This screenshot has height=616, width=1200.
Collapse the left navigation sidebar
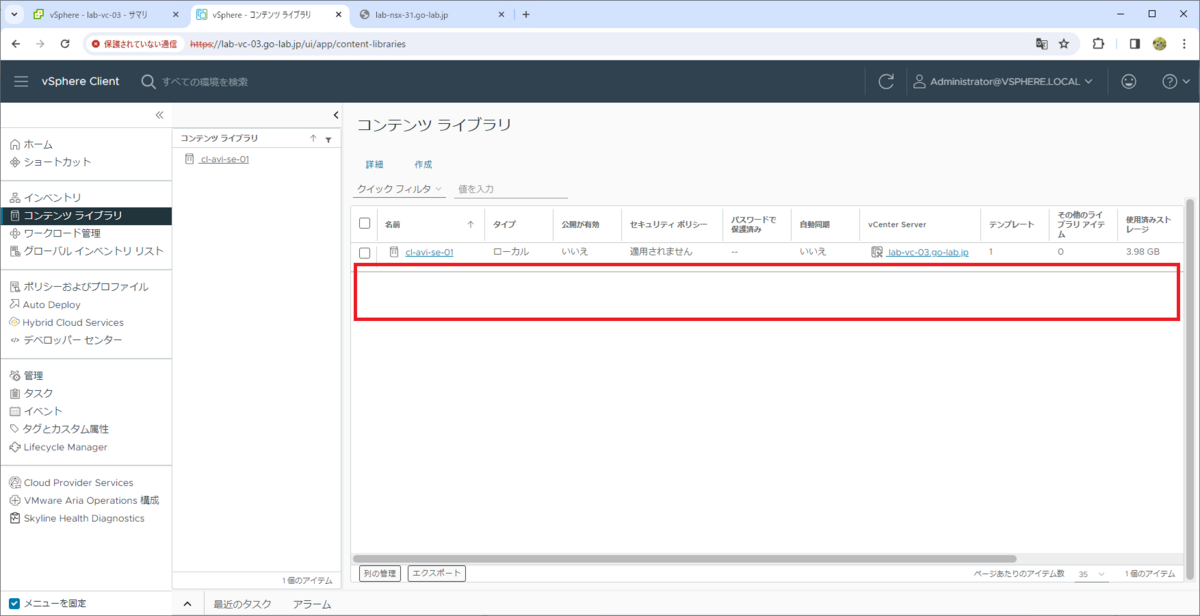[x=159, y=115]
